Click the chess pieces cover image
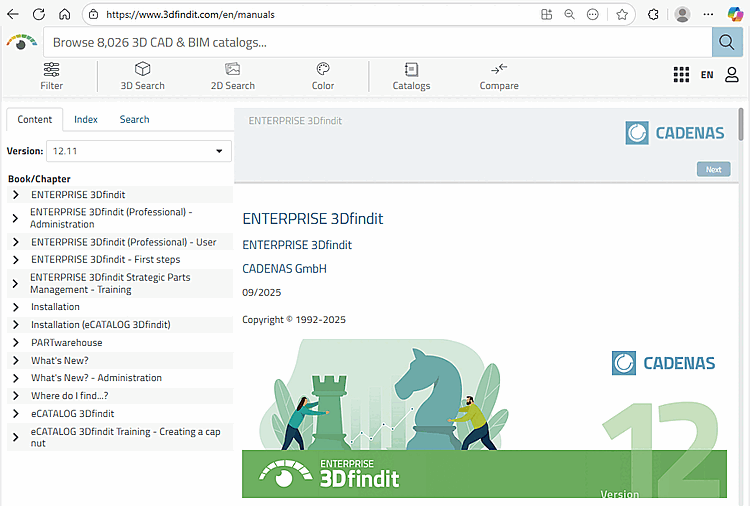Screen dimensions: 750x506 point(484,418)
